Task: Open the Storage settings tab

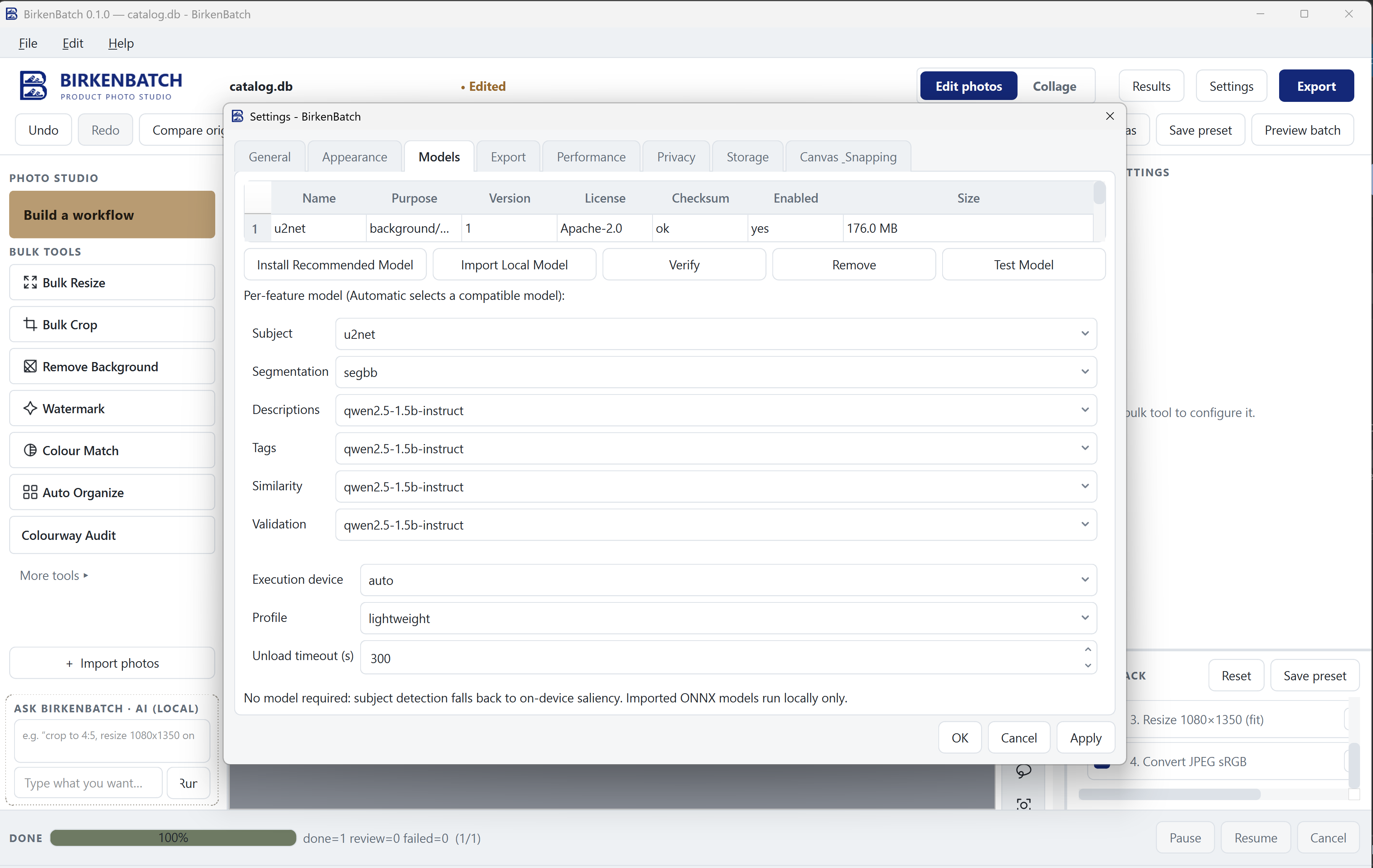Action: 747,157
